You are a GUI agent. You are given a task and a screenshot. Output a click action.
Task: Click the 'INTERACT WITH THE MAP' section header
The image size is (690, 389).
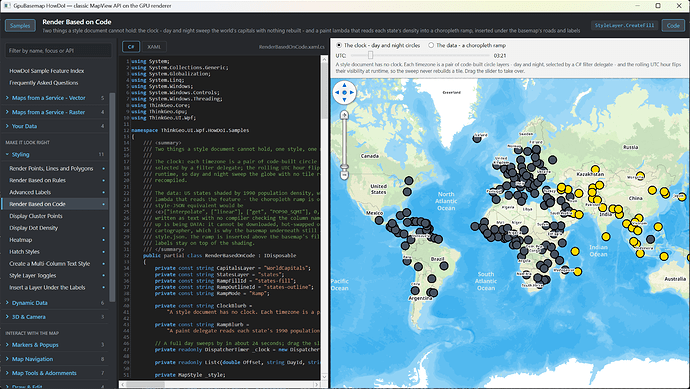(x=32, y=333)
